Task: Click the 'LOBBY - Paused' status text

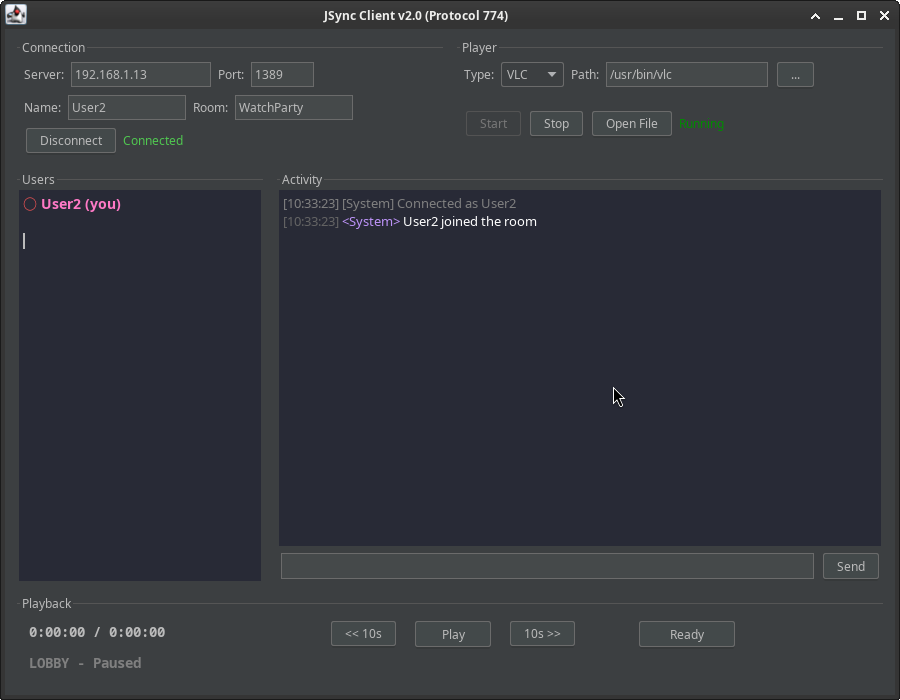Action: tap(85, 663)
